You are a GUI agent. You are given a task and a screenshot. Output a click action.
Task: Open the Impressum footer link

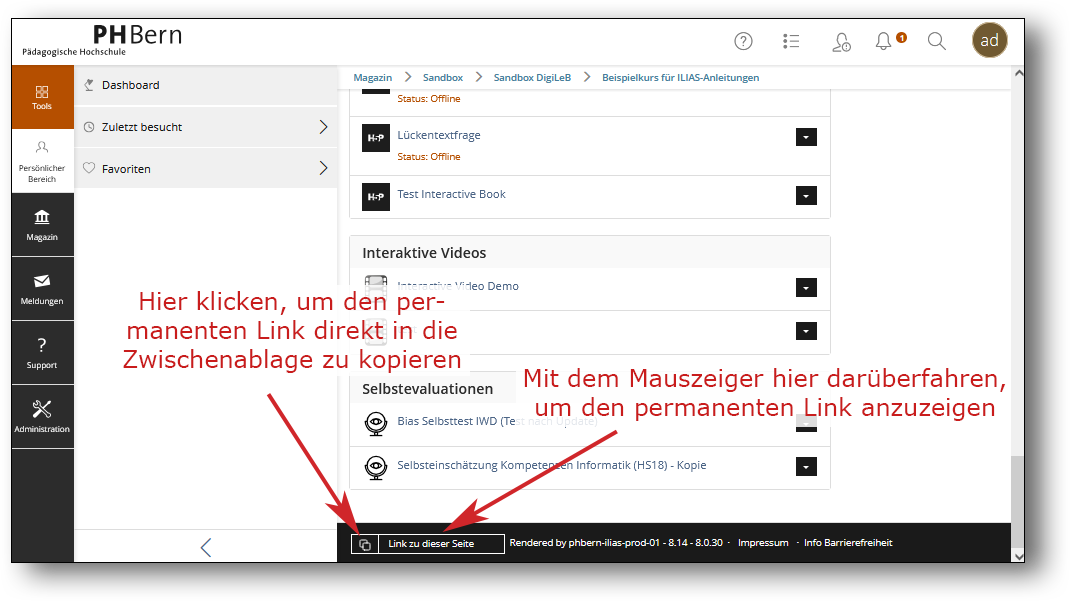(x=763, y=543)
